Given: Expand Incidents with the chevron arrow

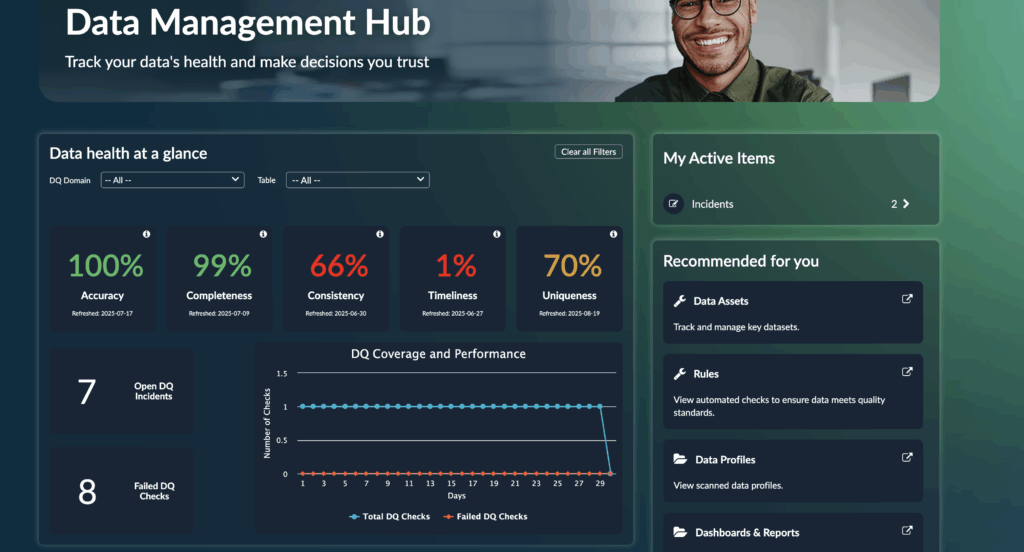Looking at the screenshot, I should pyautogui.click(x=906, y=204).
